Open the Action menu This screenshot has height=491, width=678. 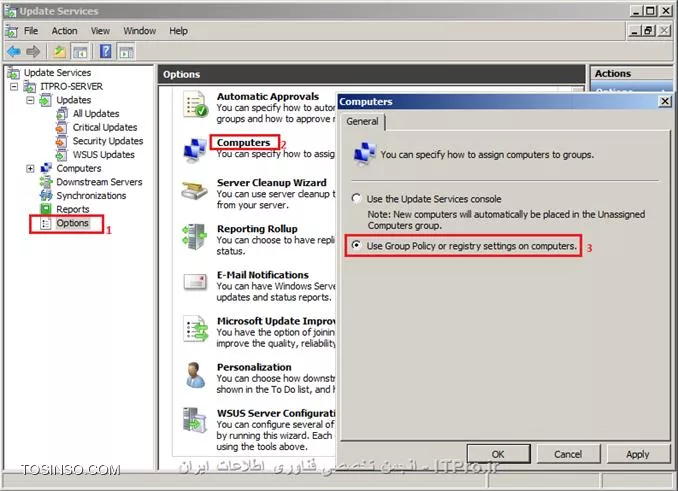[64, 31]
